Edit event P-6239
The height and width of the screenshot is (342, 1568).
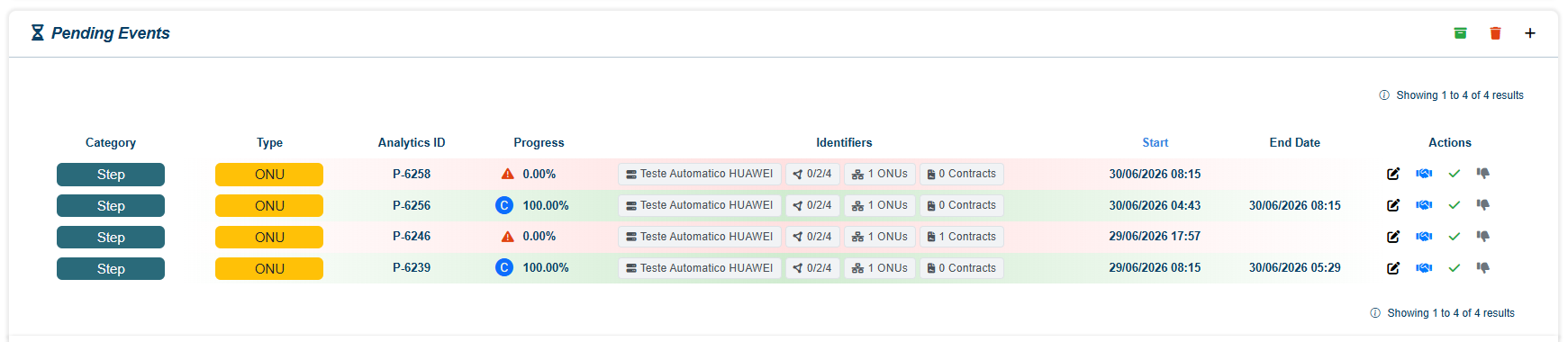pyautogui.click(x=1393, y=268)
